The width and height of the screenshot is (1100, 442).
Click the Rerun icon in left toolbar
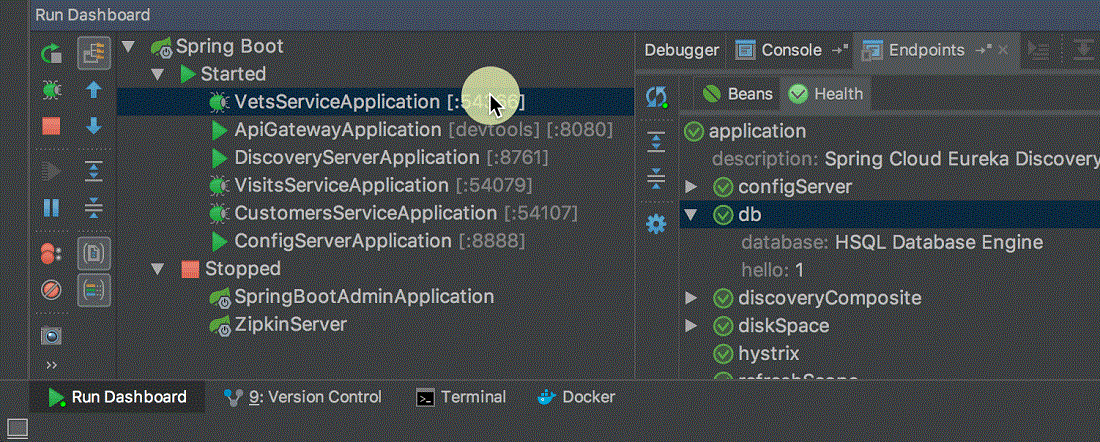coord(51,53)
